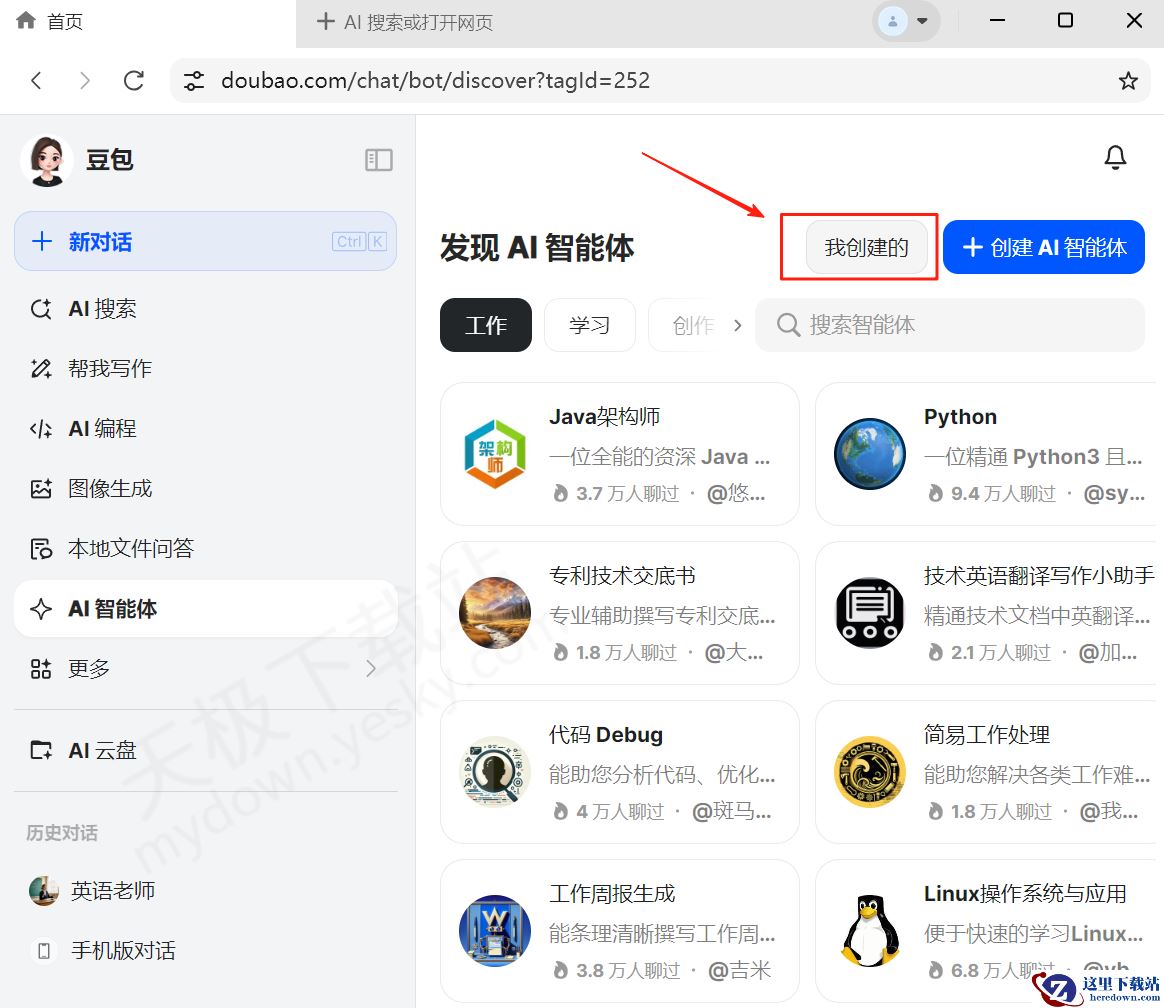This screenshot has width=1164, height=1008.
Task: Click the 专利技术交底书 landscape avatar
Action: [495, 612]
